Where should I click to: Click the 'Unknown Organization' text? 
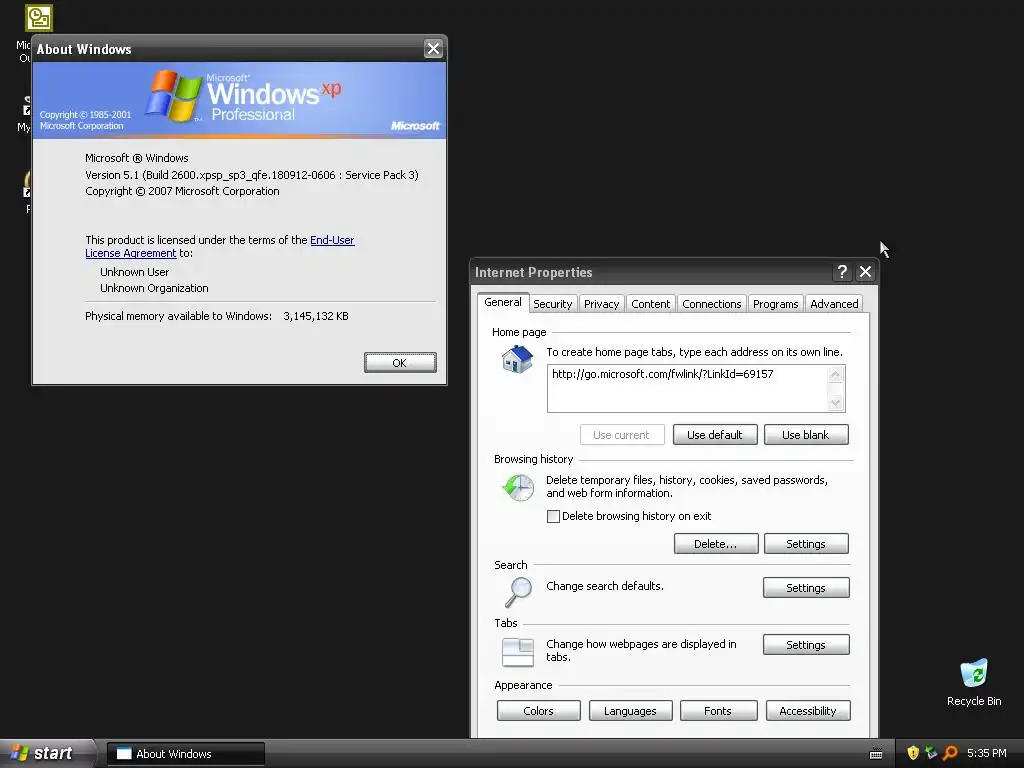(x=154, y=289)
